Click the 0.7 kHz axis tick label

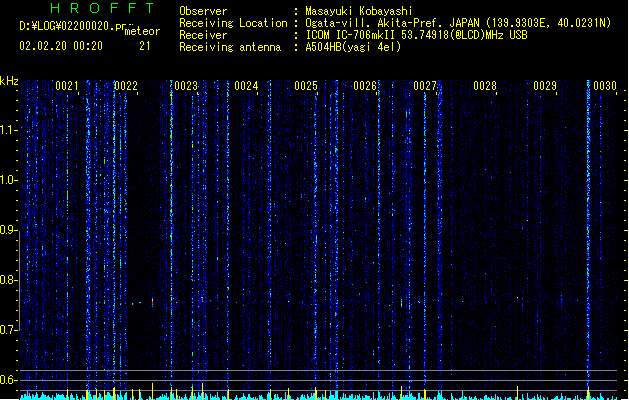tap(9, 330)
